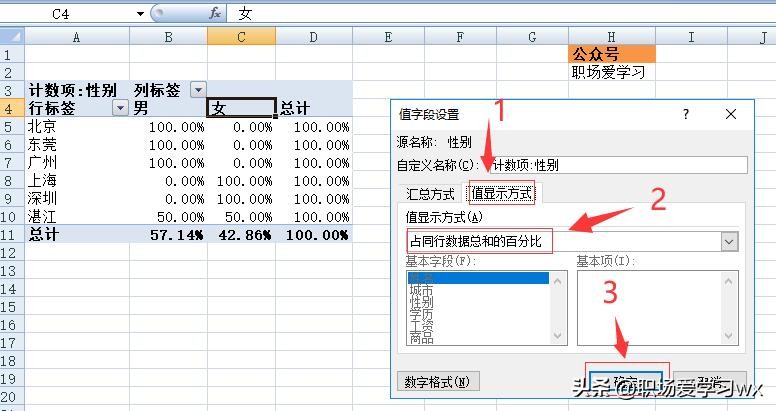Click the 确定 button in the dialog
Screen dimensions: 776x411
626,381
